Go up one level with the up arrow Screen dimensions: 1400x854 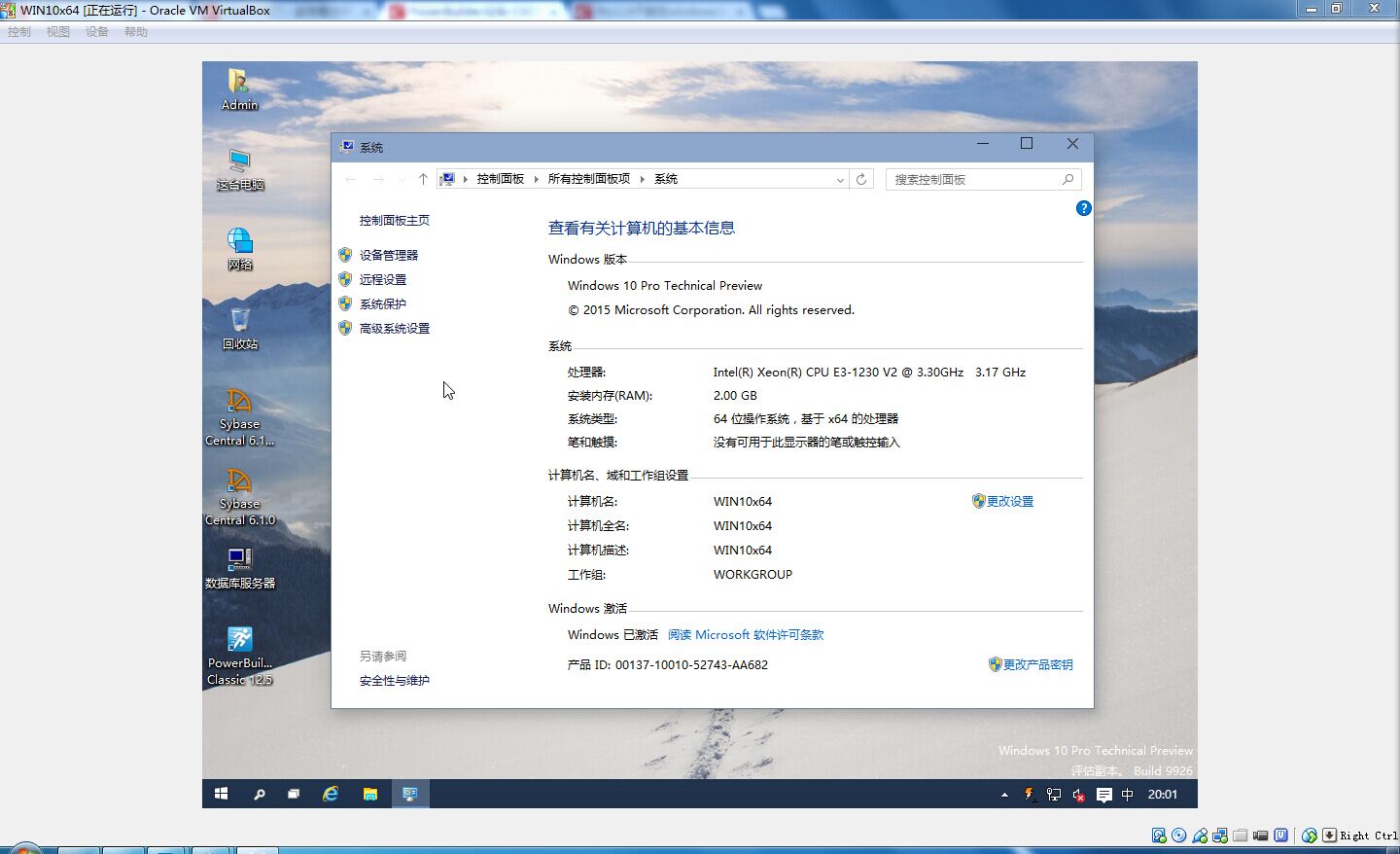[423, 179]
